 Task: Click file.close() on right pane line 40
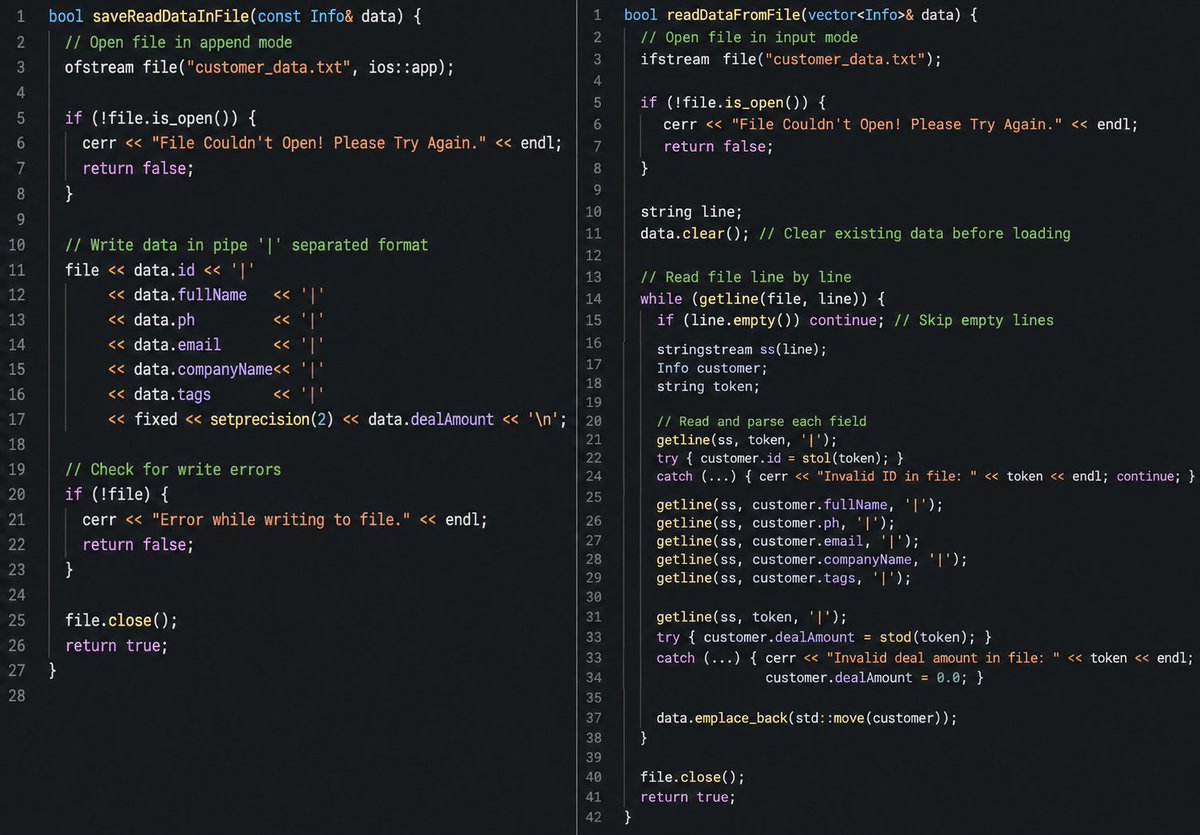click(x=693, y=776)
